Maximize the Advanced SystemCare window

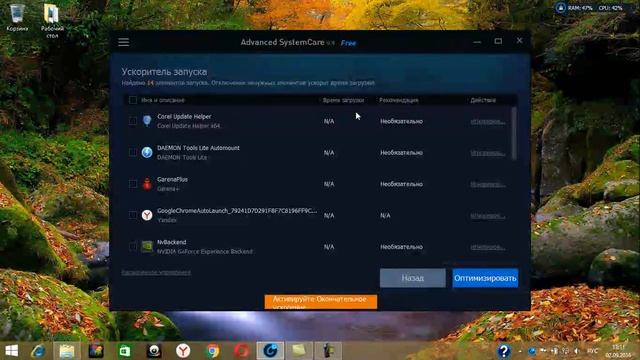(x=498, y=41)
